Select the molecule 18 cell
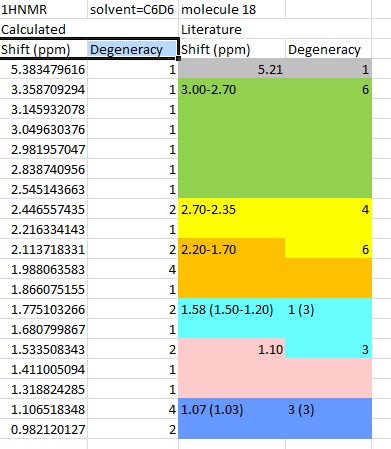Image resolution: width=391 pixels, height=449 pixels. click(x=232, y=9)
